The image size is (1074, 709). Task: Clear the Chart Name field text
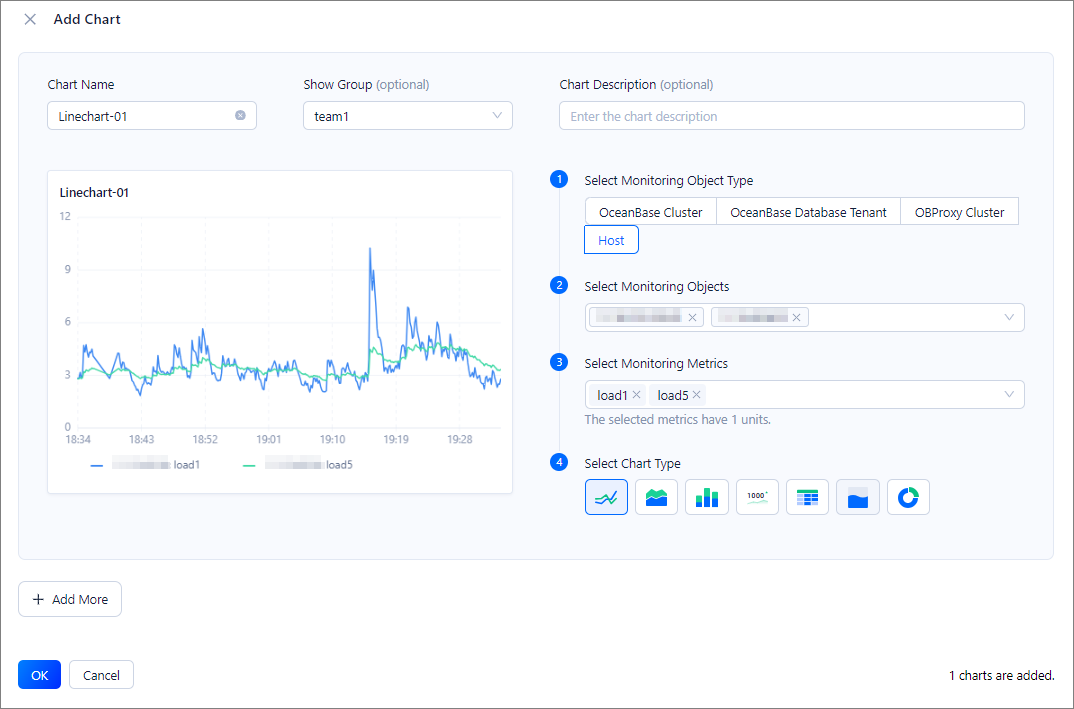[x=240, y=116]
